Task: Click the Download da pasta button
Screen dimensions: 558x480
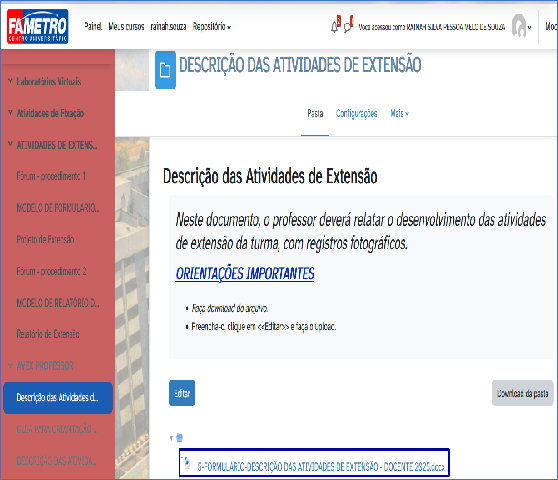Action: tap(522, 393)
